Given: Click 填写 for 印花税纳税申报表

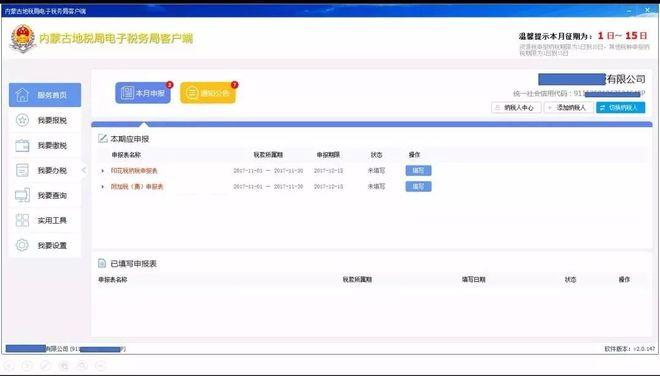Looking at the screenshot, I should 418,171.
